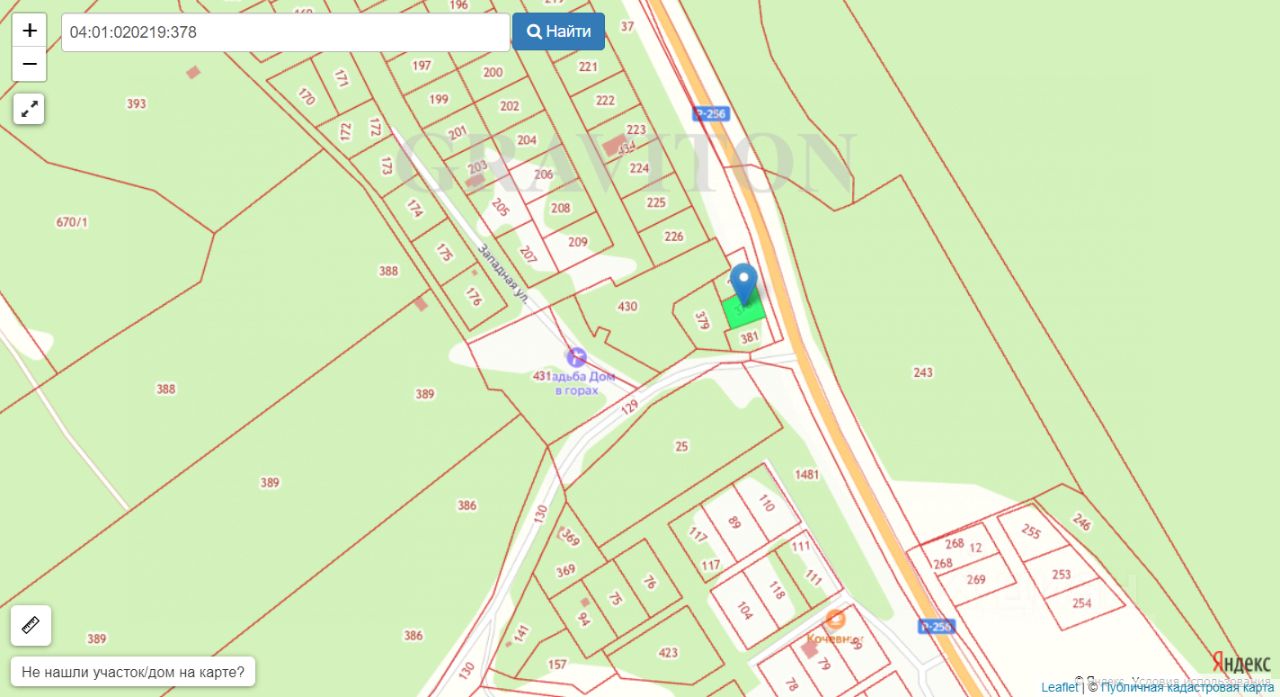Click the Западная ул. street label

502,271
